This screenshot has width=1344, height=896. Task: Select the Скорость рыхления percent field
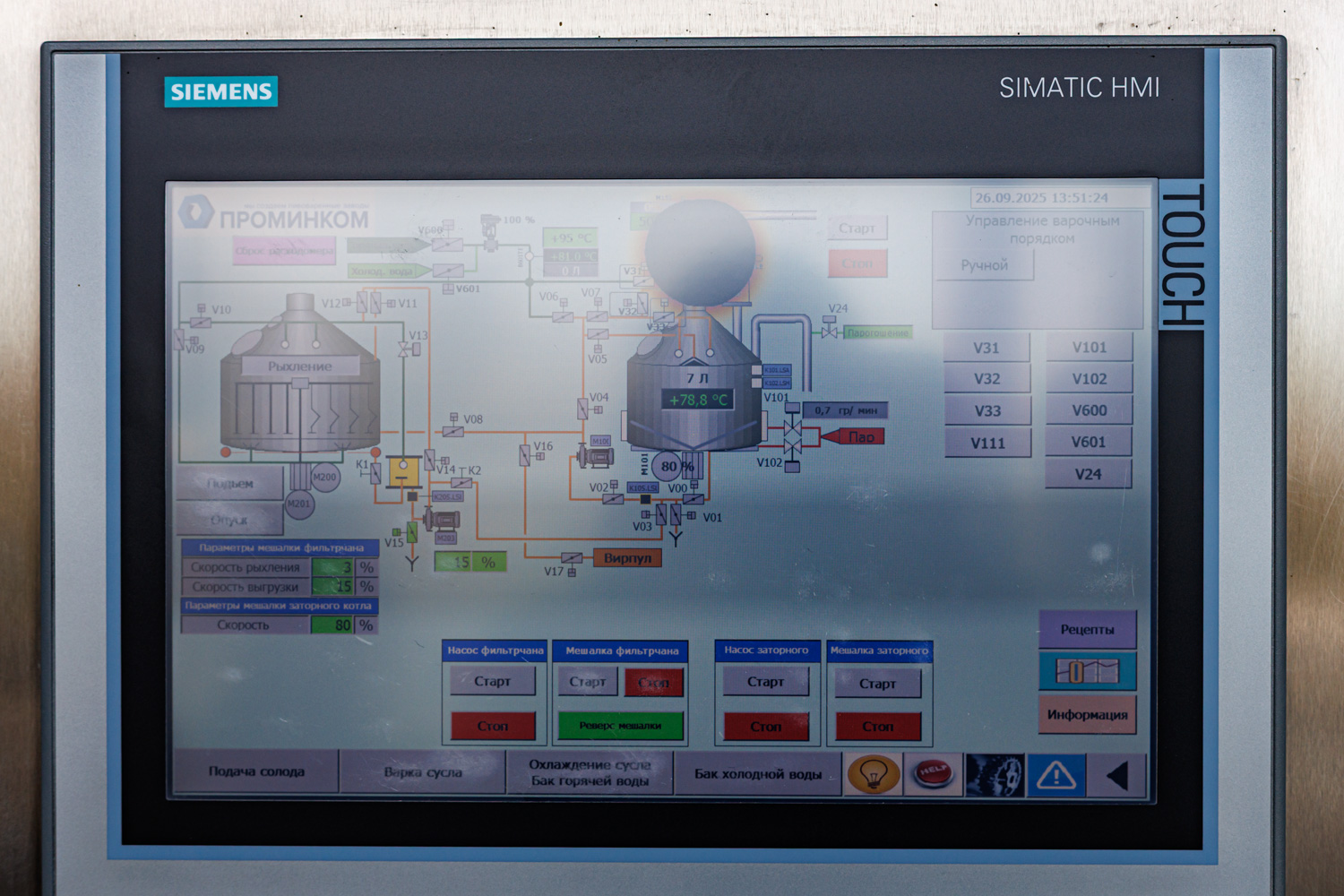click(x=332, y=567)
